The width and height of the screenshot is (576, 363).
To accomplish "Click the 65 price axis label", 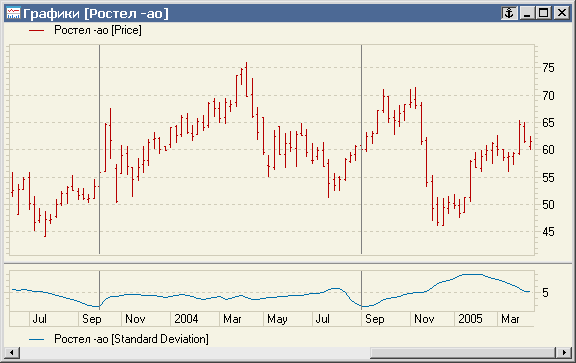I will (548, 123).
